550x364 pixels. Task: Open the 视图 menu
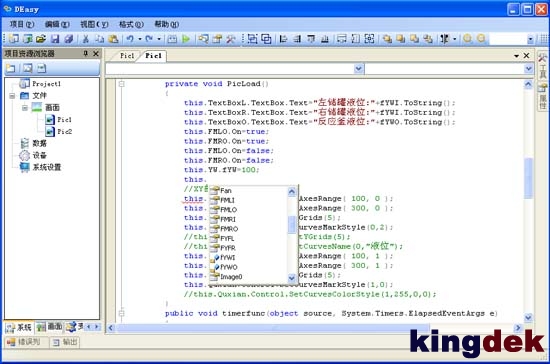tap(94, 24)
